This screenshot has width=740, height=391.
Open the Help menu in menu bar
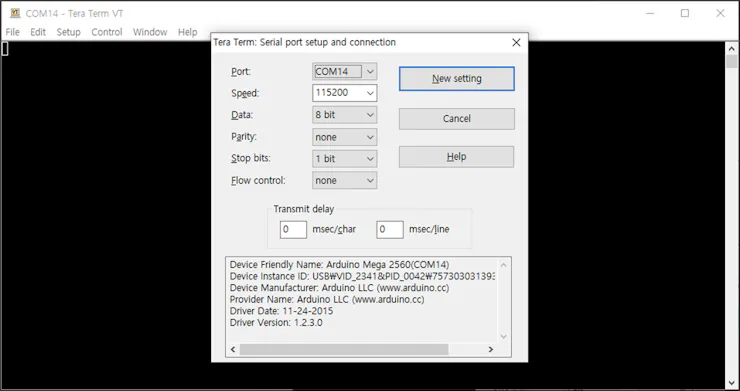click(187, 32)
